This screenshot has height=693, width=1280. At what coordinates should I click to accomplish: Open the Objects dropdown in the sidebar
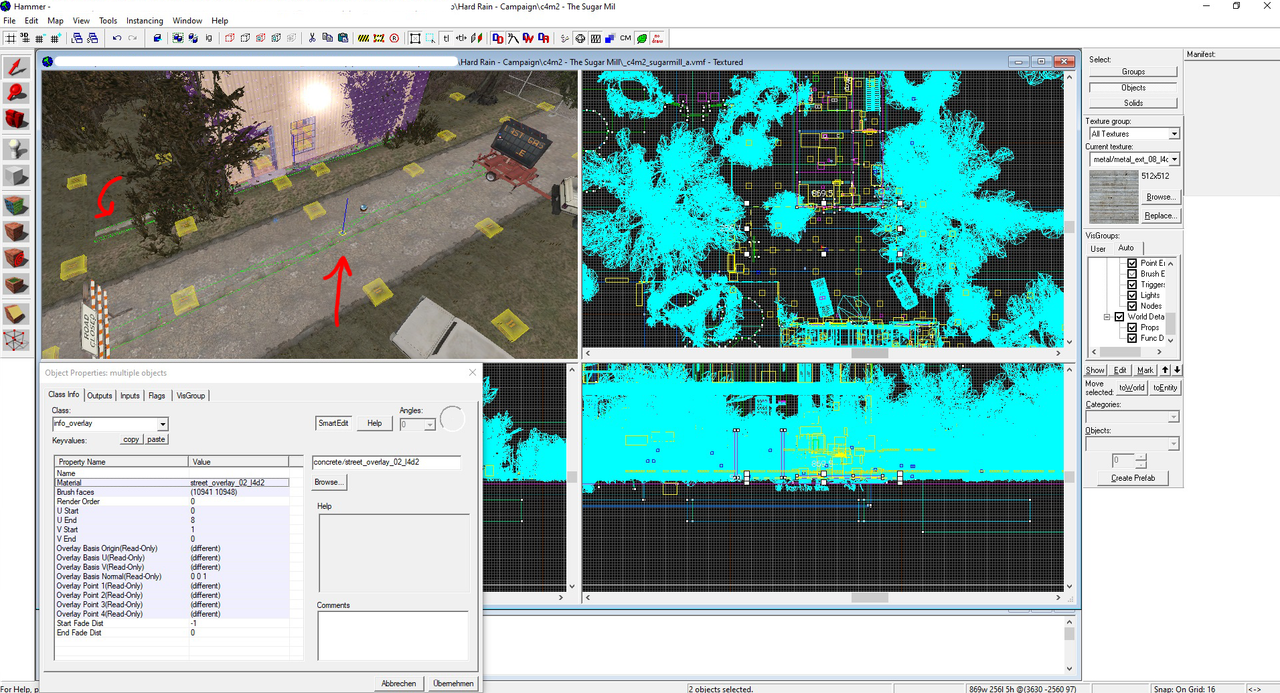(1174, 443)
